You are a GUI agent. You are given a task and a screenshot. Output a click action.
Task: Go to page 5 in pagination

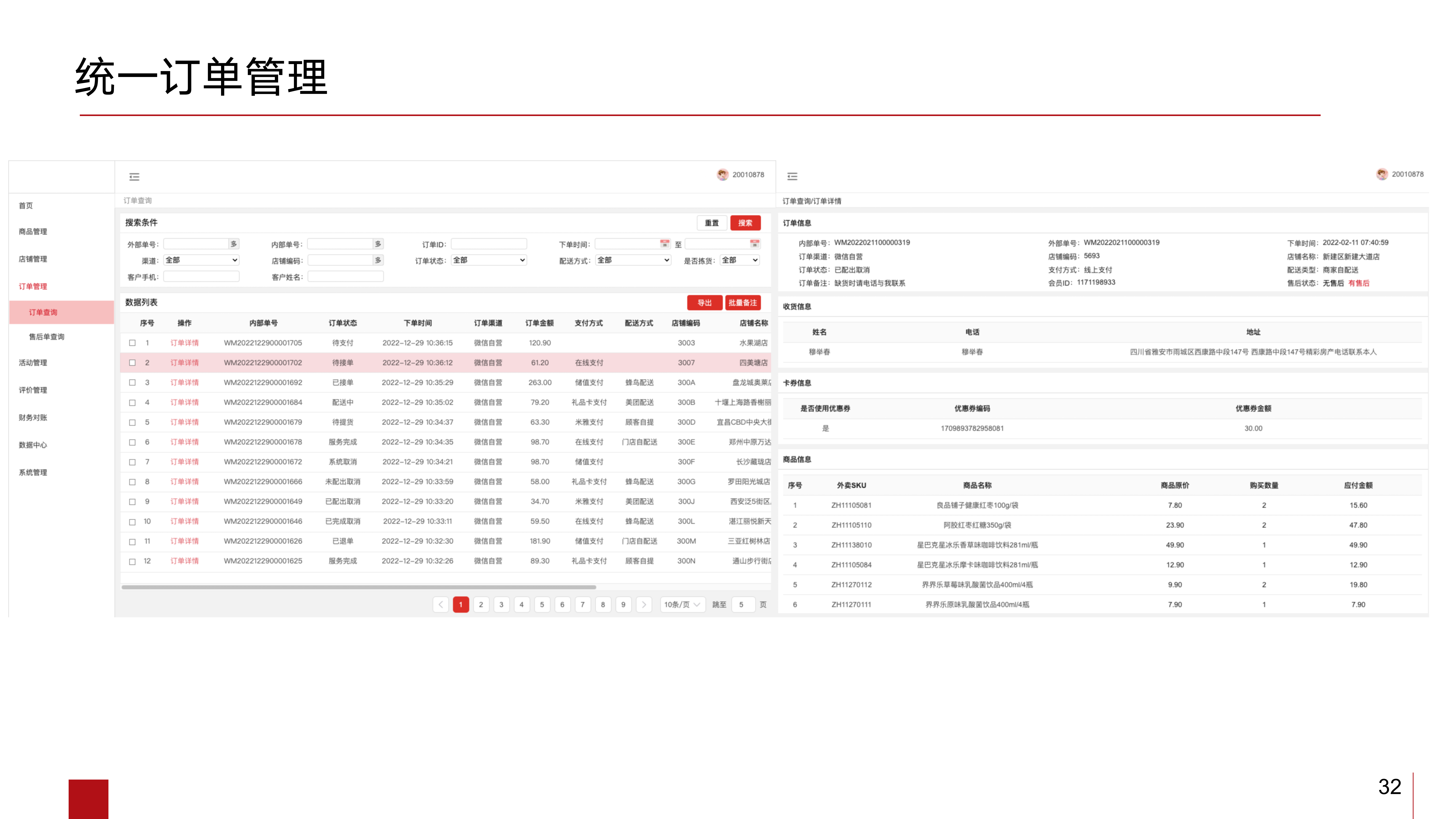(542, 605)
